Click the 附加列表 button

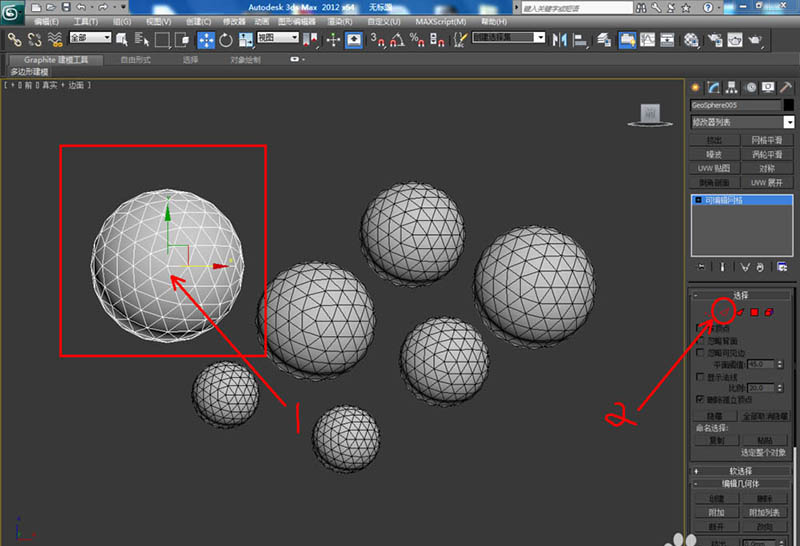[766, 512]
